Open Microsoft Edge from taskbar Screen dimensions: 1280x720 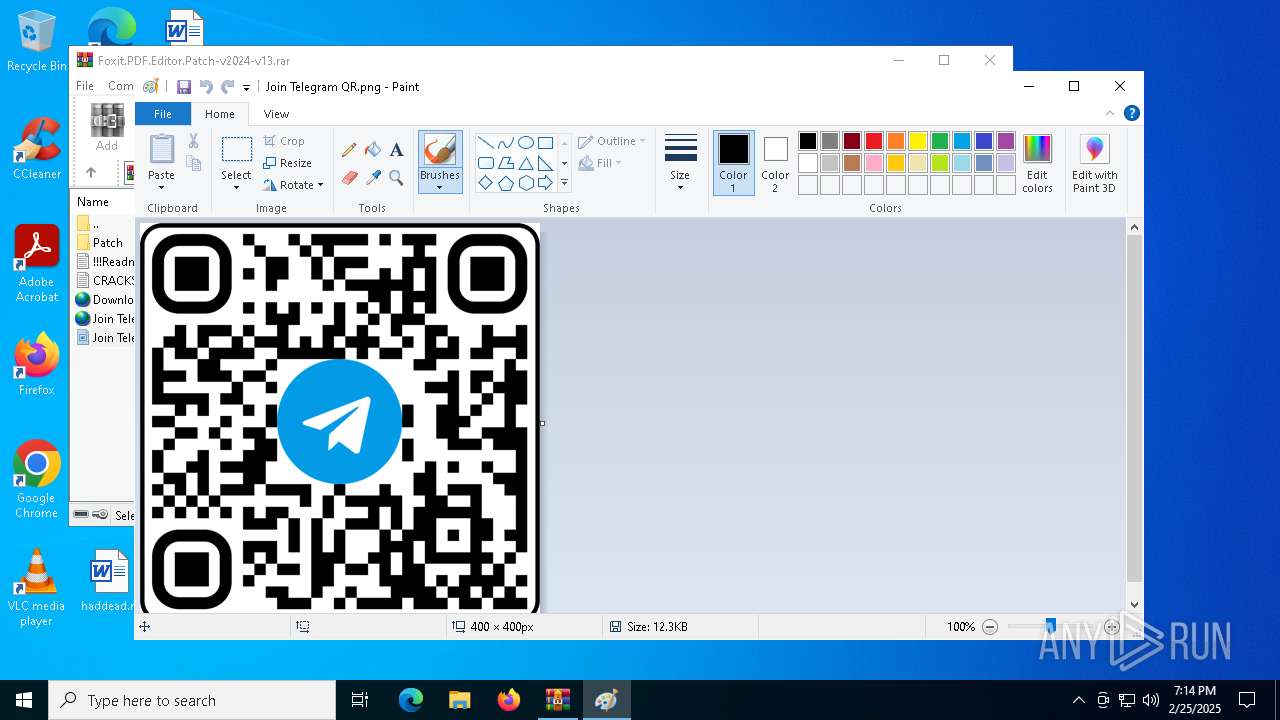coord(411,700)
